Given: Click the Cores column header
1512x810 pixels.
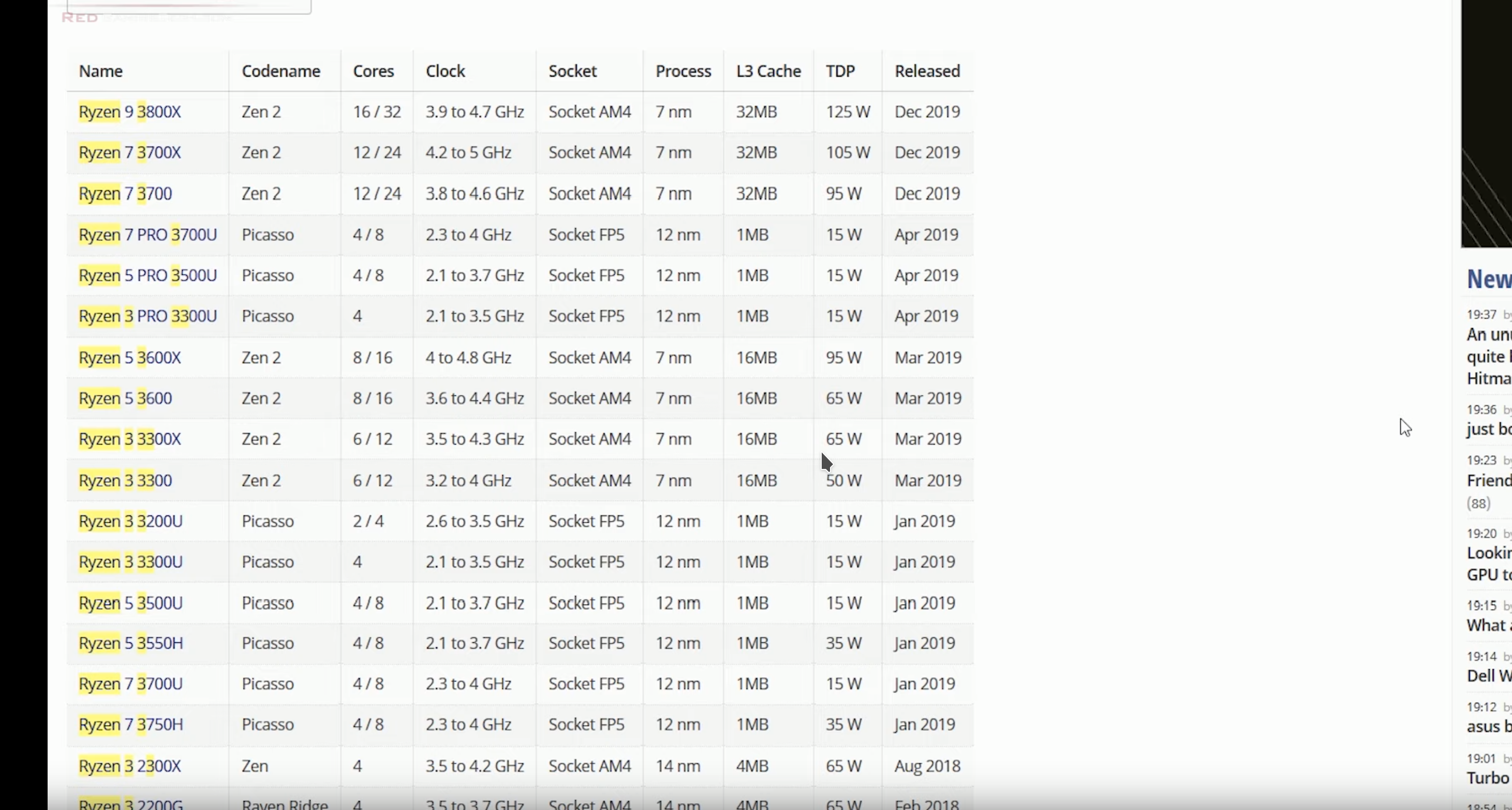Looking at the screenshot, I should (x=373, y=71).
